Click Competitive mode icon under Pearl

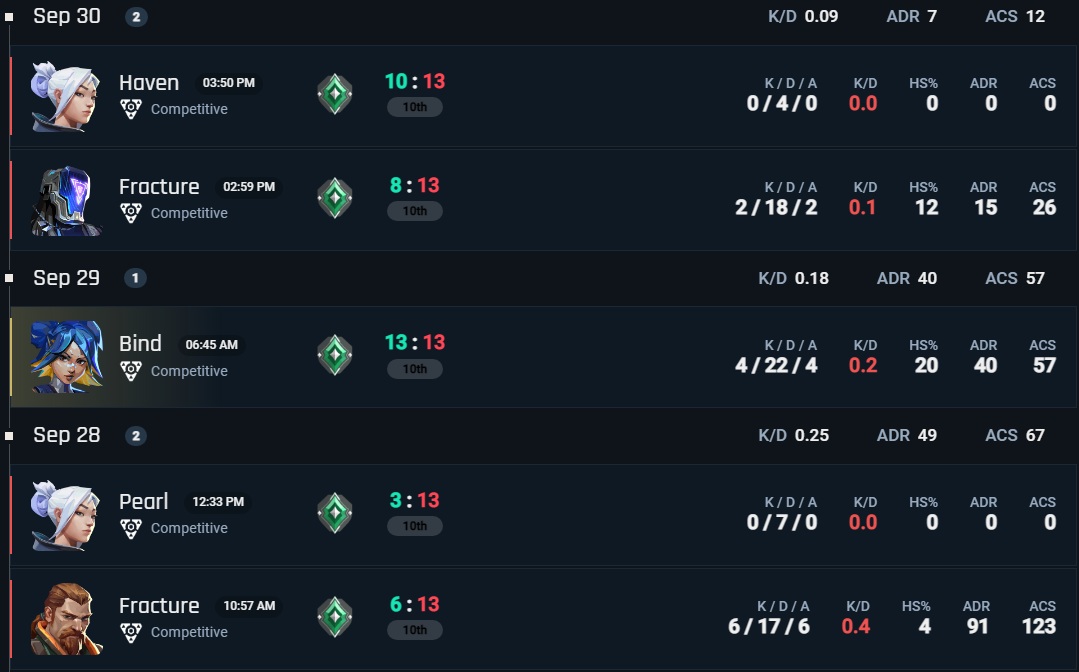click(x=130, y=527)
